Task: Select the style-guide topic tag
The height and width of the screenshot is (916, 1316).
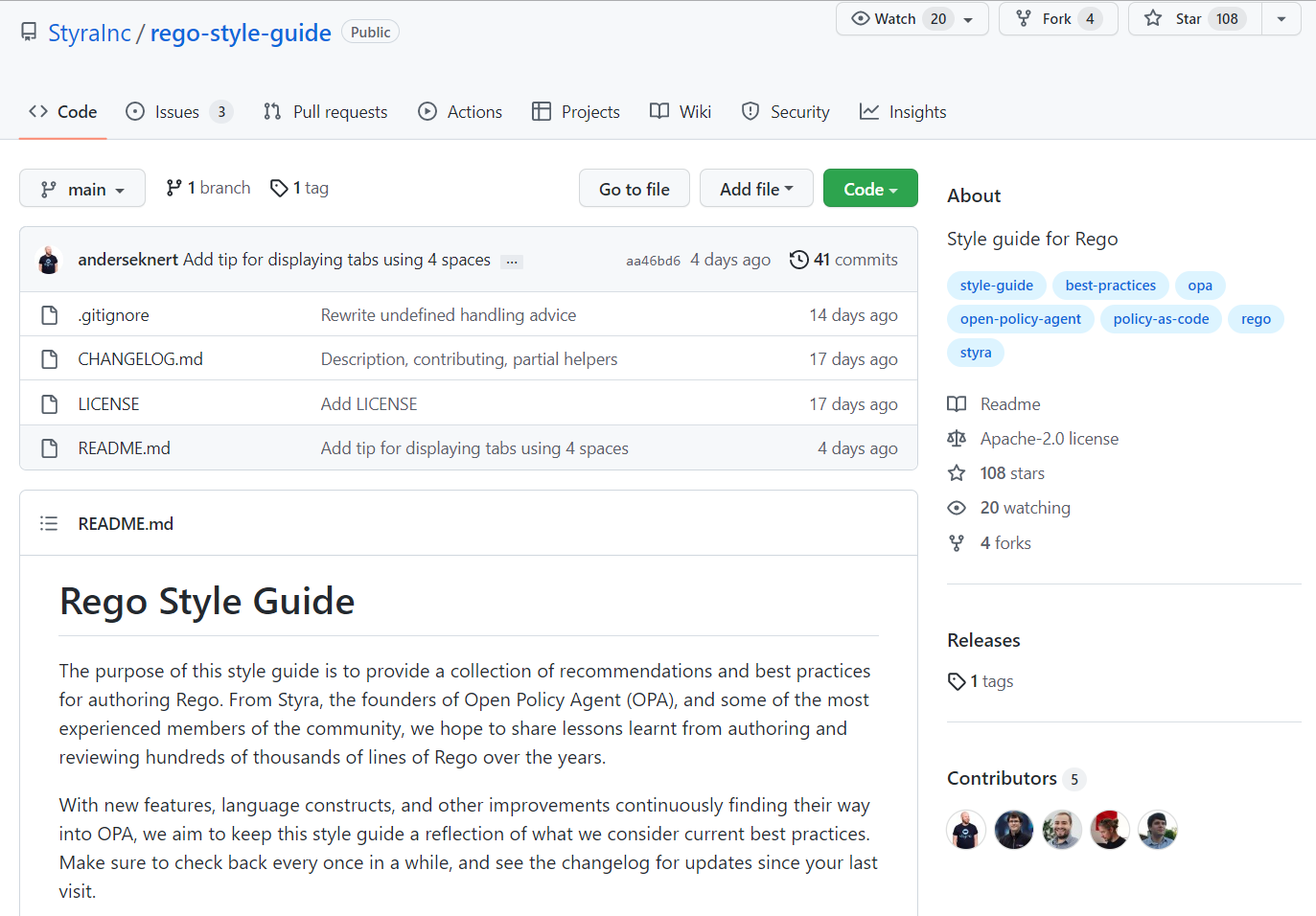Action: pyautogui.click(x=997, y=286)
